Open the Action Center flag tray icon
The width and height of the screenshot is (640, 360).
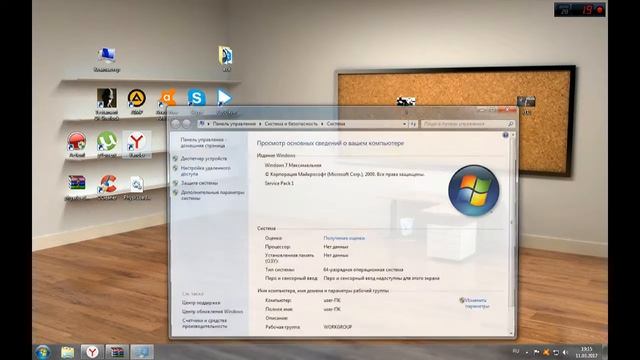(536, 352)
